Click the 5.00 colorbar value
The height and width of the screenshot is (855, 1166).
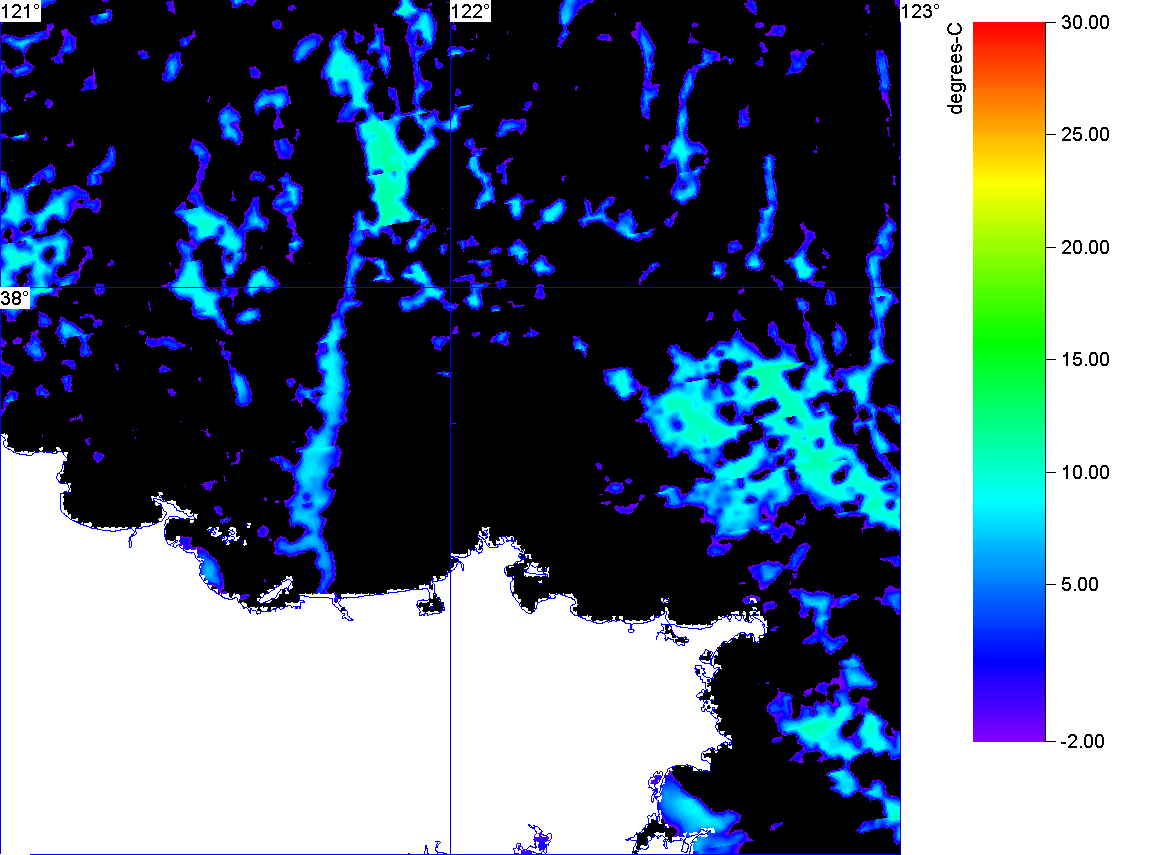click(x=1080, y=584)
